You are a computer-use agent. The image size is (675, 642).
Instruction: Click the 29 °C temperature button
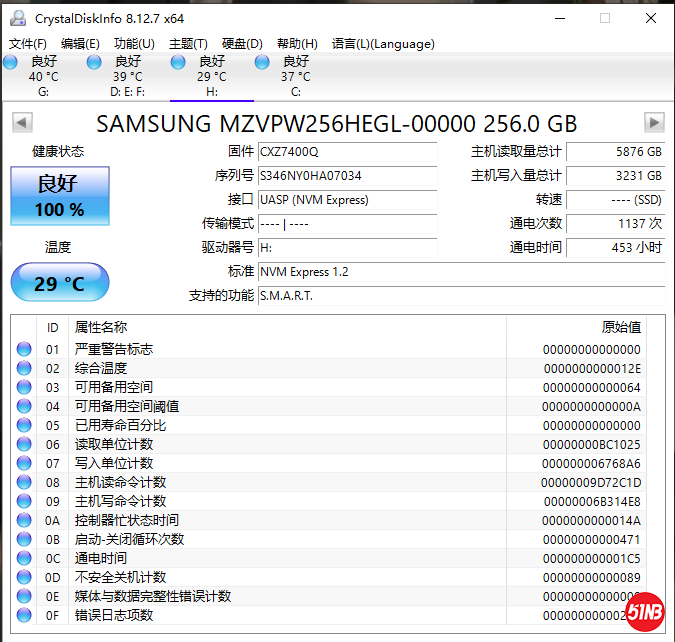(60, 283)
